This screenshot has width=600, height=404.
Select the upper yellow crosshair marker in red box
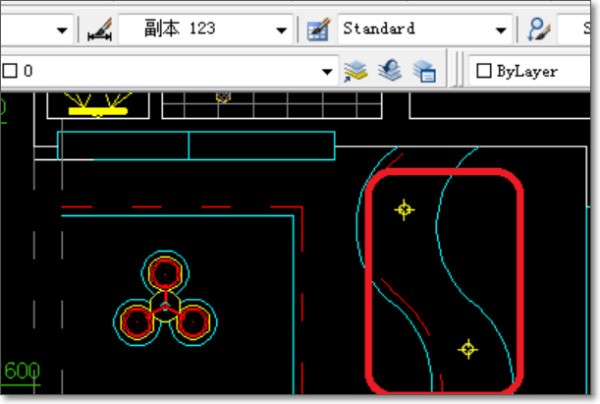(404, 209)
